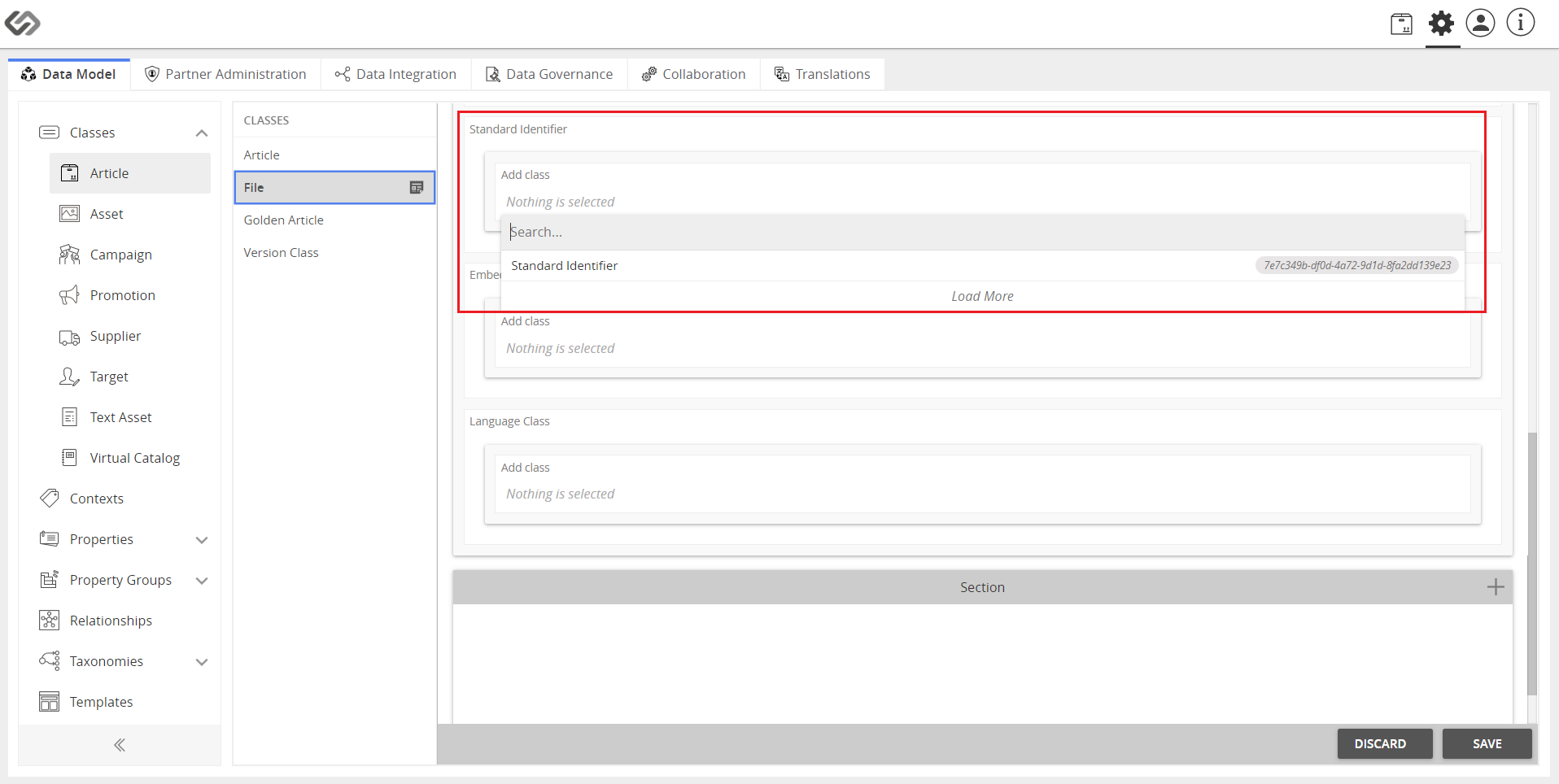The height and width of the screenshot is (784, 1559).
Task: Click the Section header bar
Action: [982, 587]
